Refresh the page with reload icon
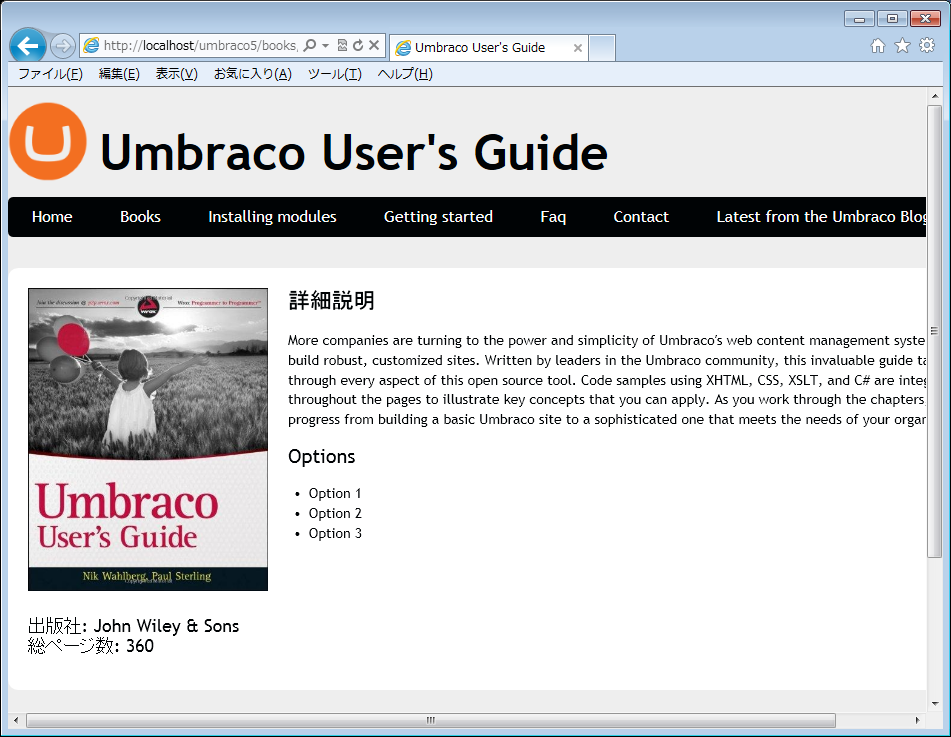Screen dimensions: 951x737 [357, 46]
